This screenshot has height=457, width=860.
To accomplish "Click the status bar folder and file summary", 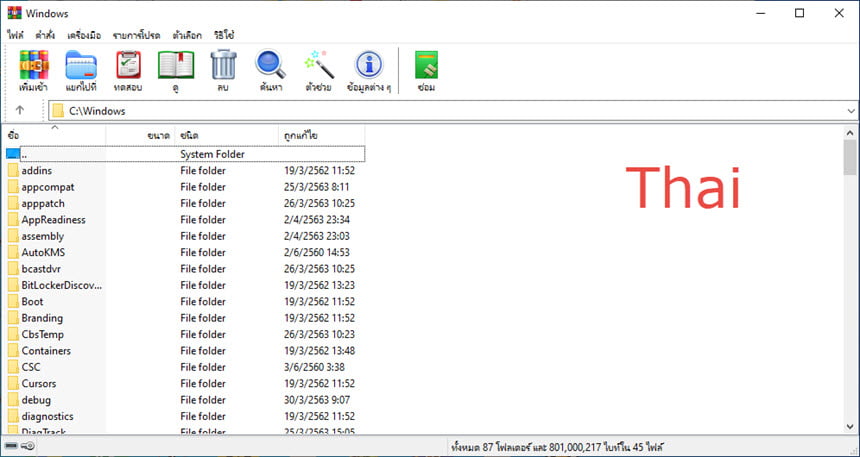I will [x=558, y=447].
